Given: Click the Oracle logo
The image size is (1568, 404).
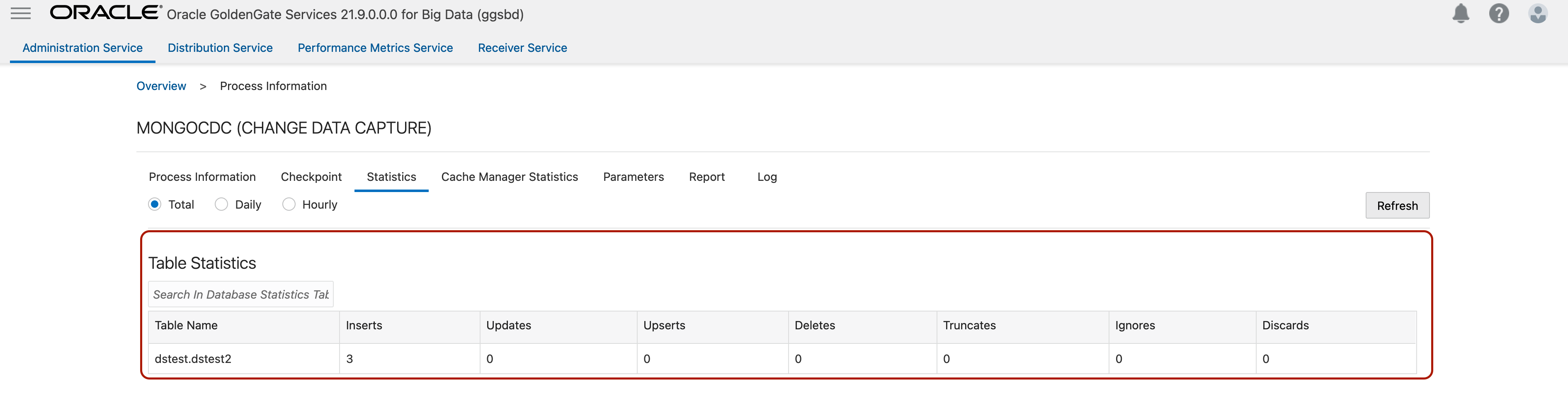Looking at the screenshot, I should coord(105,13).
